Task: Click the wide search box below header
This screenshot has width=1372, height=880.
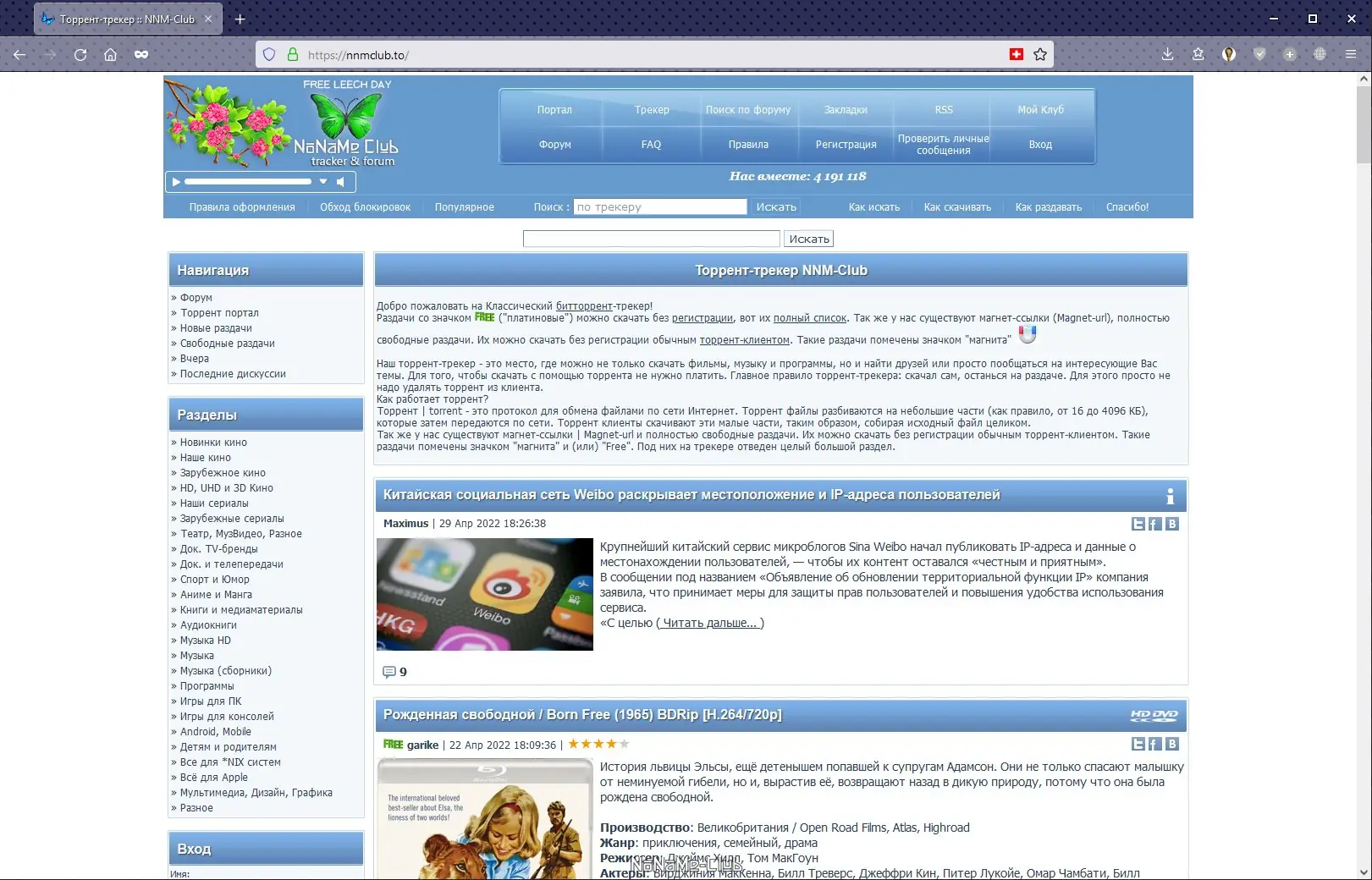Action: 651,239
